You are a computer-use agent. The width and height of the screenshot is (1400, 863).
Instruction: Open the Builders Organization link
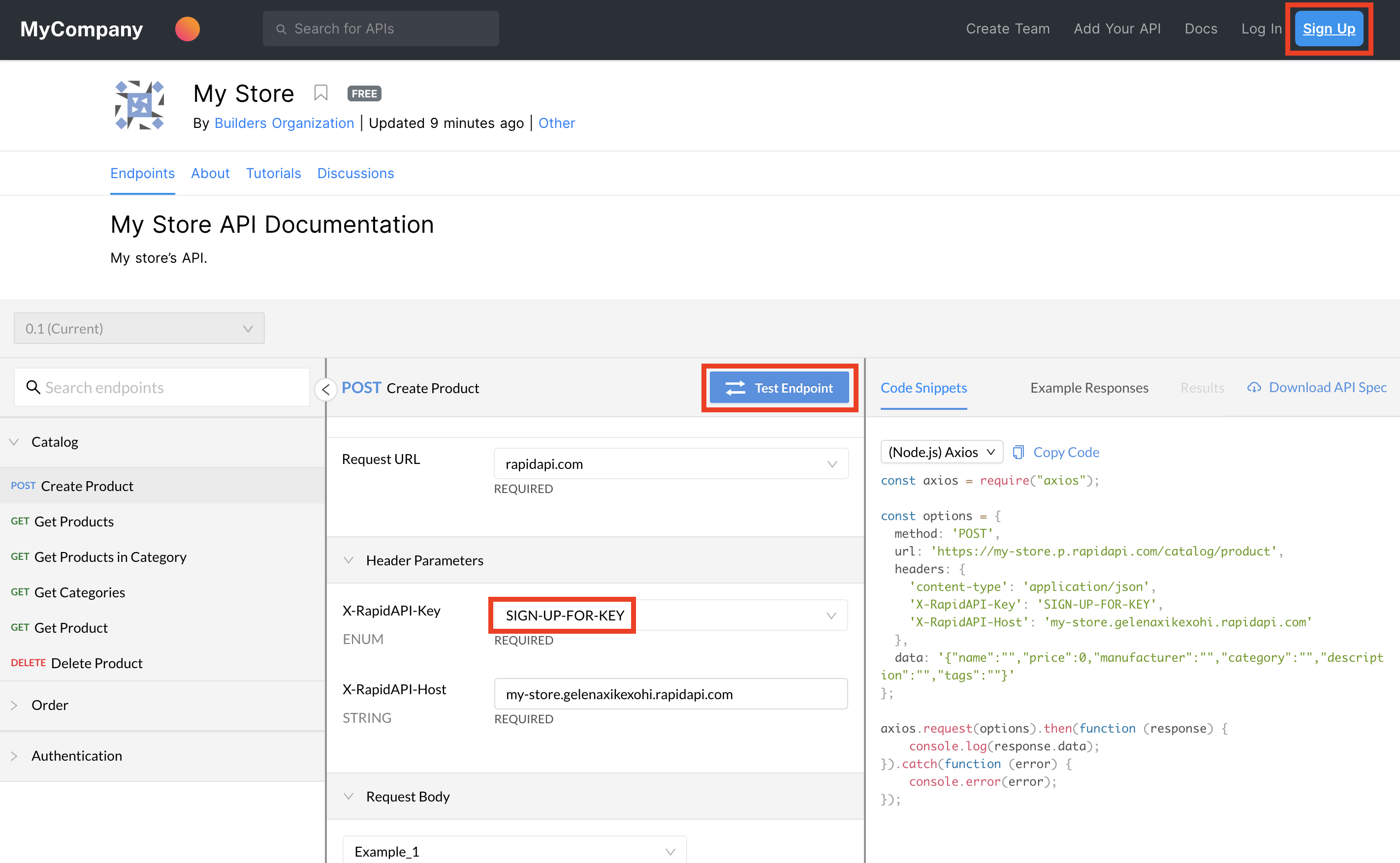(285, 123)
